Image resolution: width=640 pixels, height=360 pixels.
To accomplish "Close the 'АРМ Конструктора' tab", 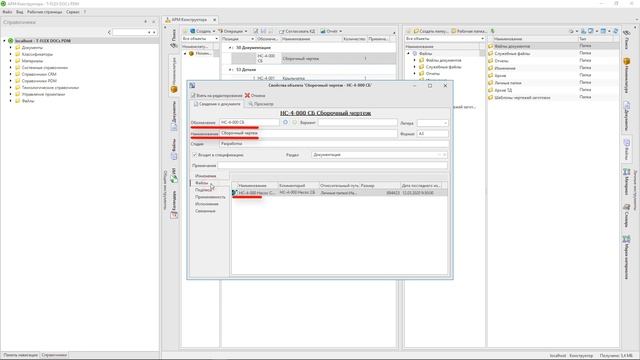I will pyautogui.click(x=214, y=20).
